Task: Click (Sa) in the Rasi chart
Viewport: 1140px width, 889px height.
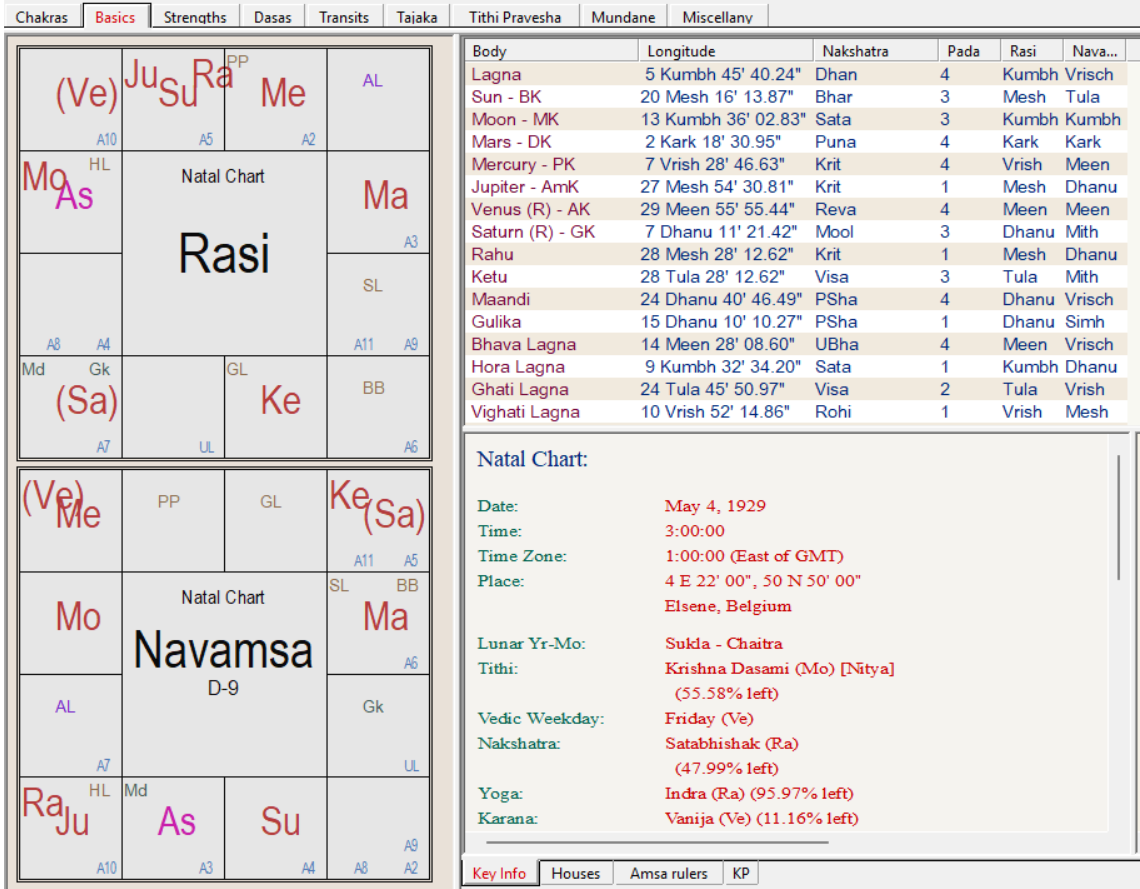Action: [x=87, y=401]
